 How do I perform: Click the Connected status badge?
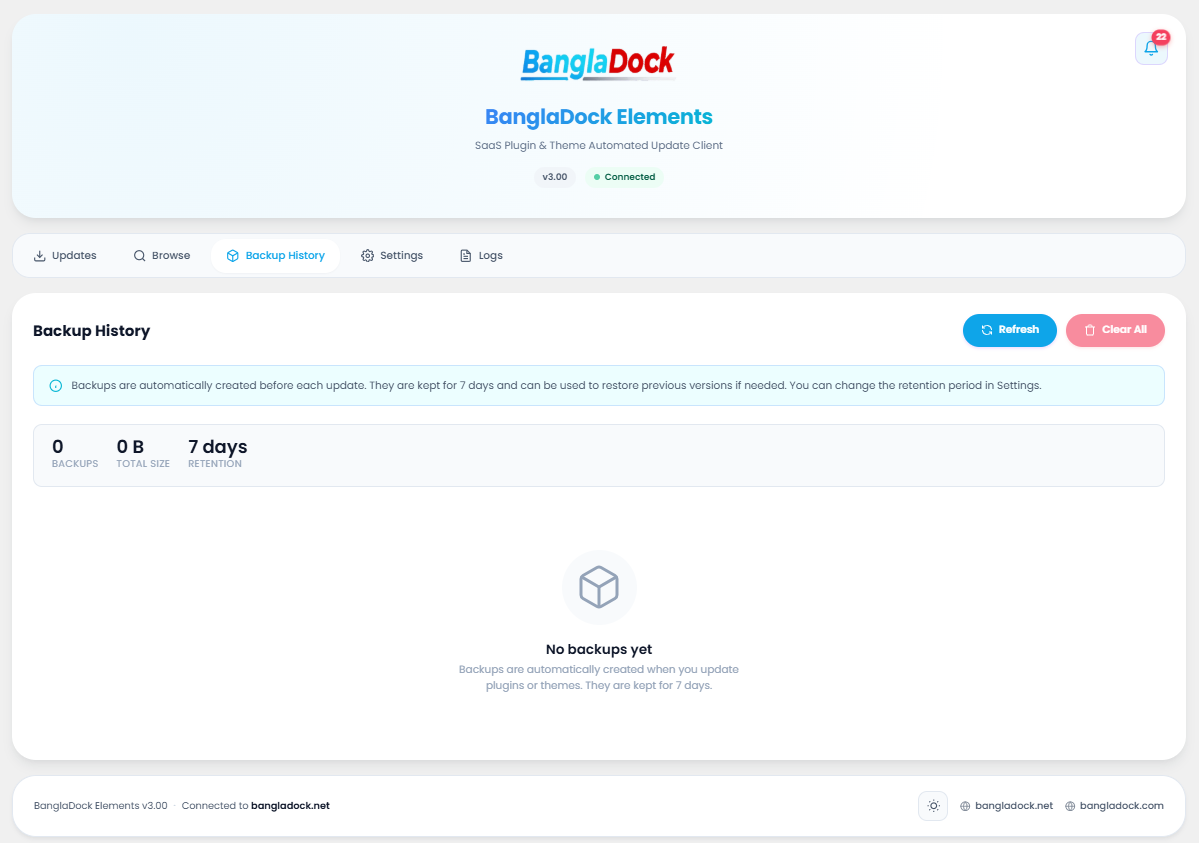pos(624,177)
